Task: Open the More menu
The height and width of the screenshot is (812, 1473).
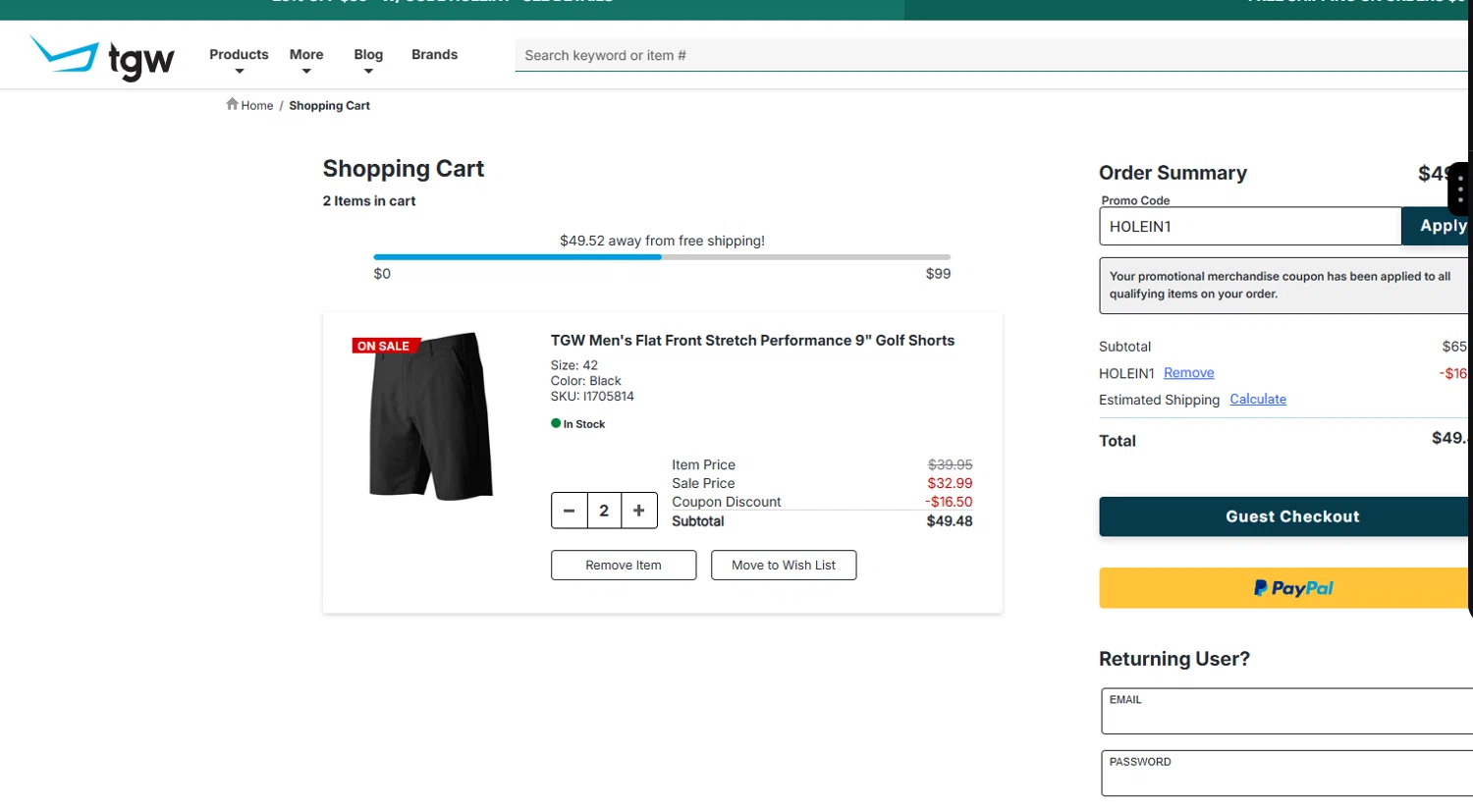Action: [x=306, y=55]
